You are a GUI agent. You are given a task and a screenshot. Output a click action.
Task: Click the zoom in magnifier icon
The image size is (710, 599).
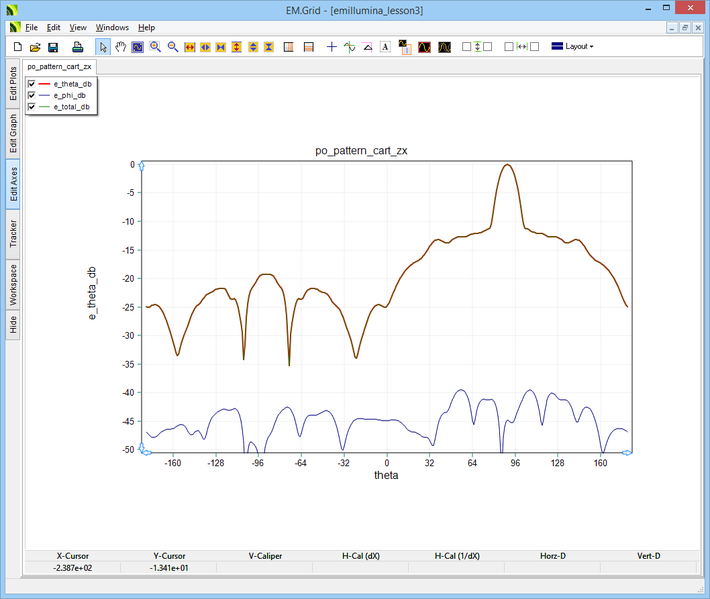point(155,47)
